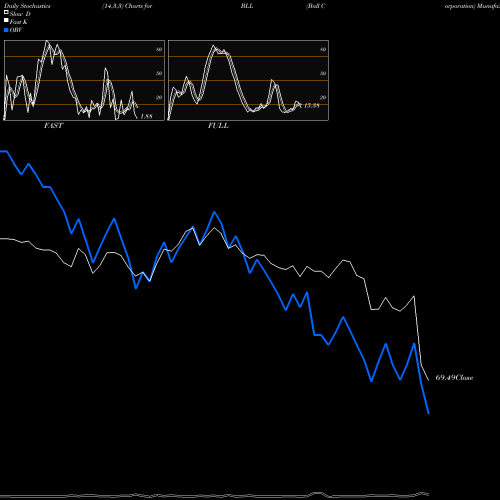500x500 pixels.
Task: Click the white close price line's end point
Action: (429, 380)
